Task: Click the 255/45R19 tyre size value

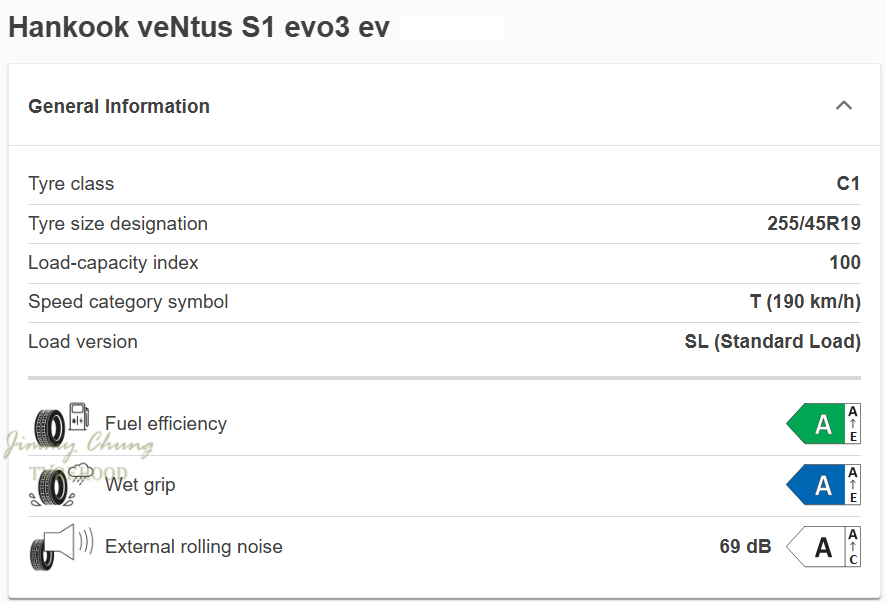Action: [814, 224]
